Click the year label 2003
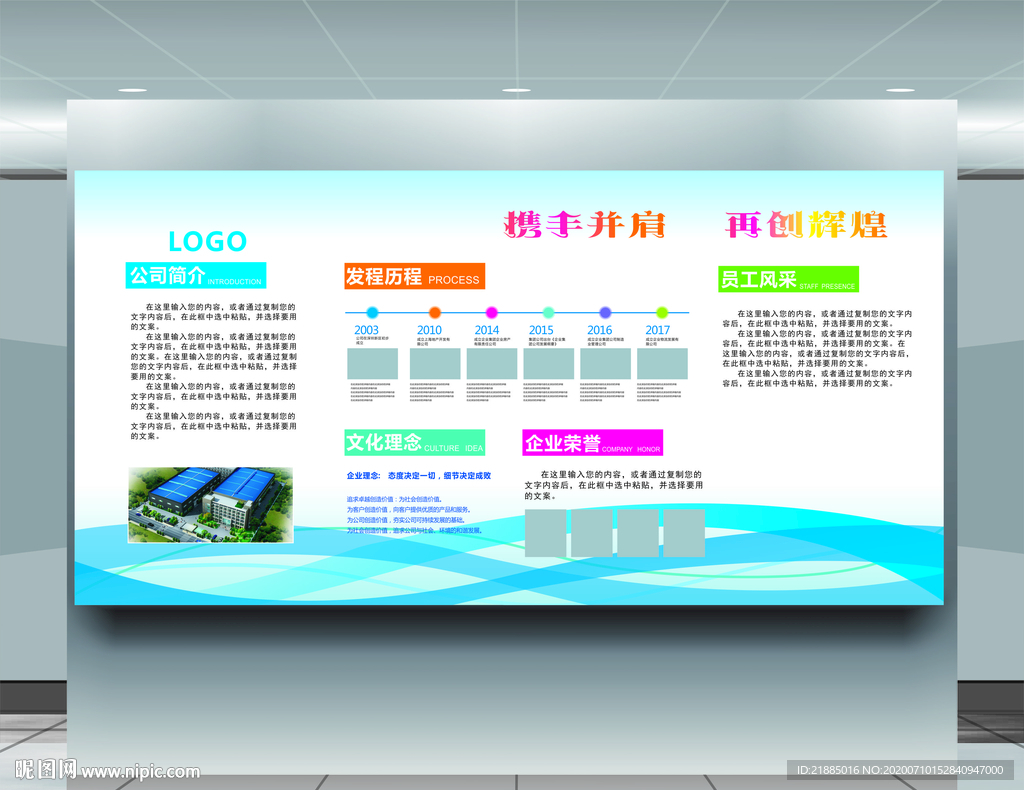The height and width of the screenshot is (790, 1024). click(366, 330)
